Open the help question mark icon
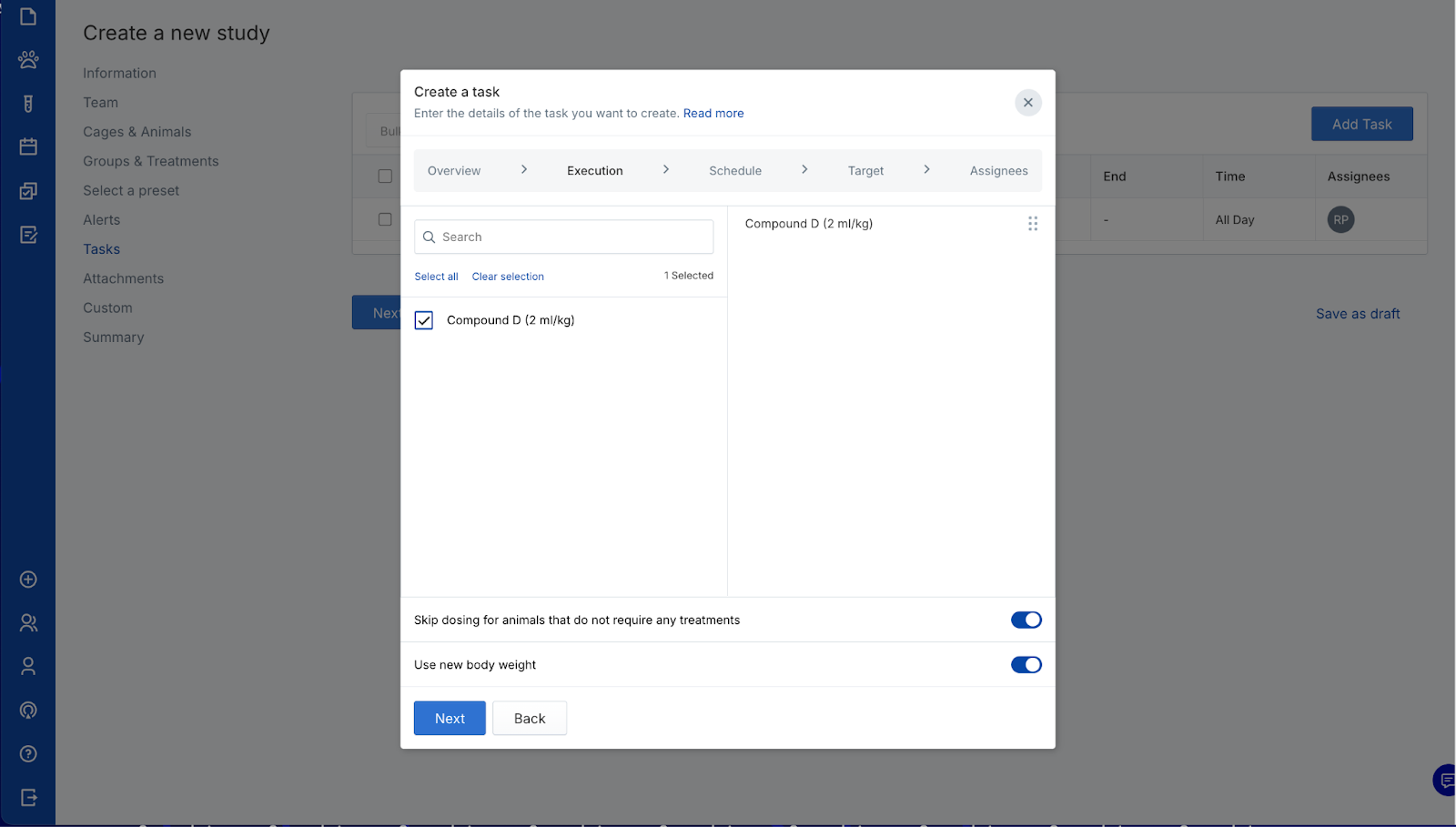Image resolution: width=1456 pixels, height=827 pixels. pyautogui.click(x=28, y=753)
